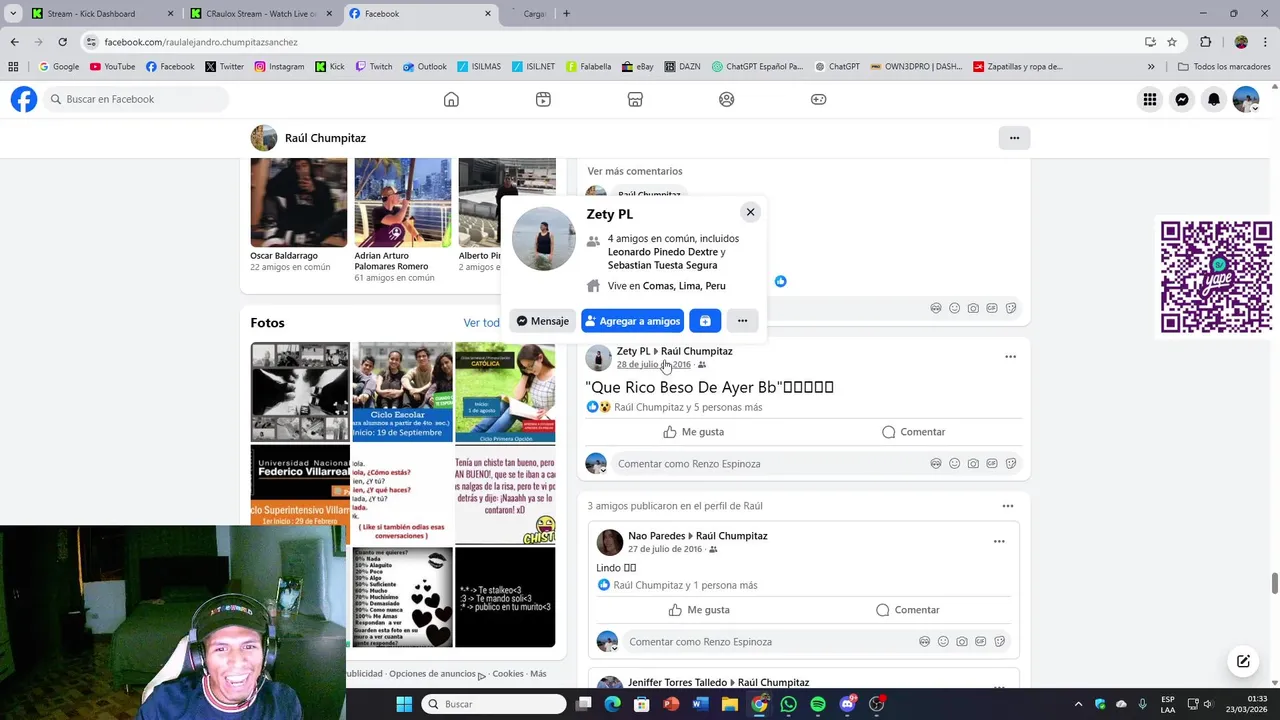Image resolution: width=1280 pixels, height=720 pixels.
Task: Click Ver todas link in Fotos section
Action: click(x=482, y=323)
